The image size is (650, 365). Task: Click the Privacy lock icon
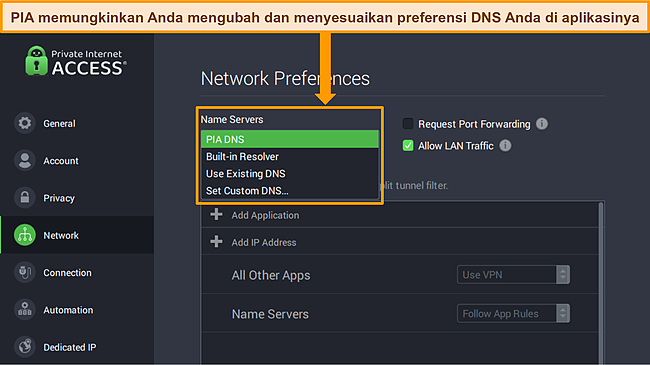coord(25,198)
